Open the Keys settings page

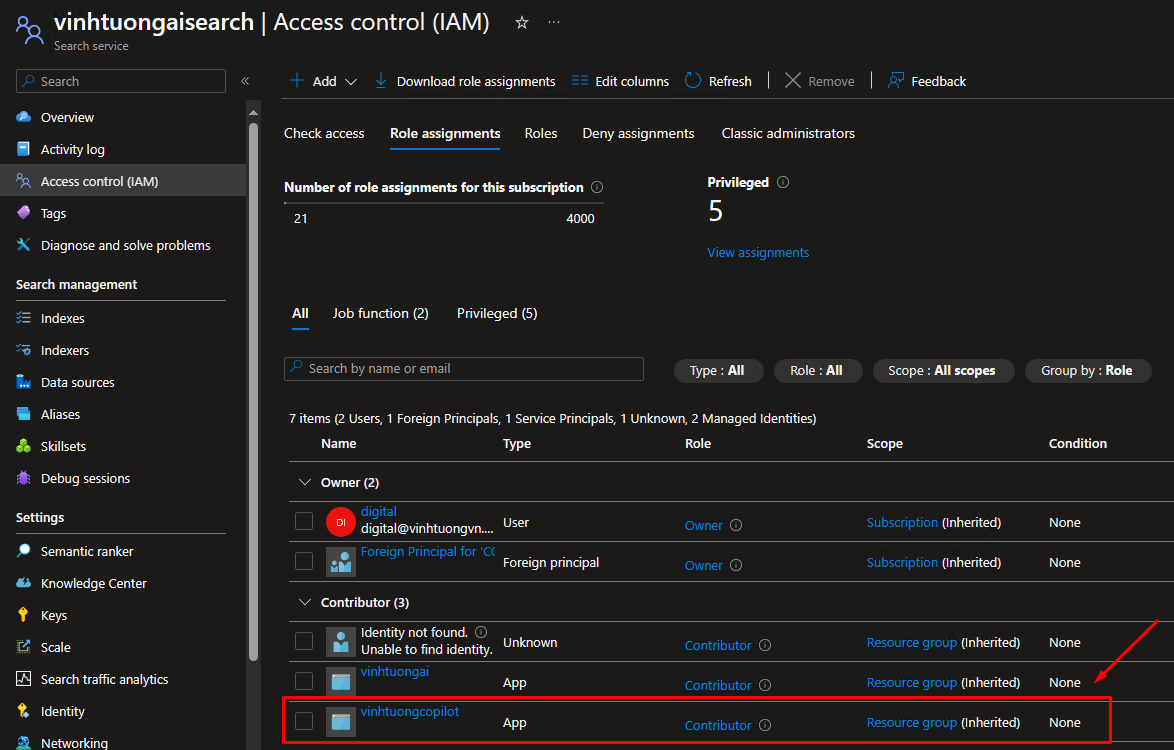coord(56,615)
